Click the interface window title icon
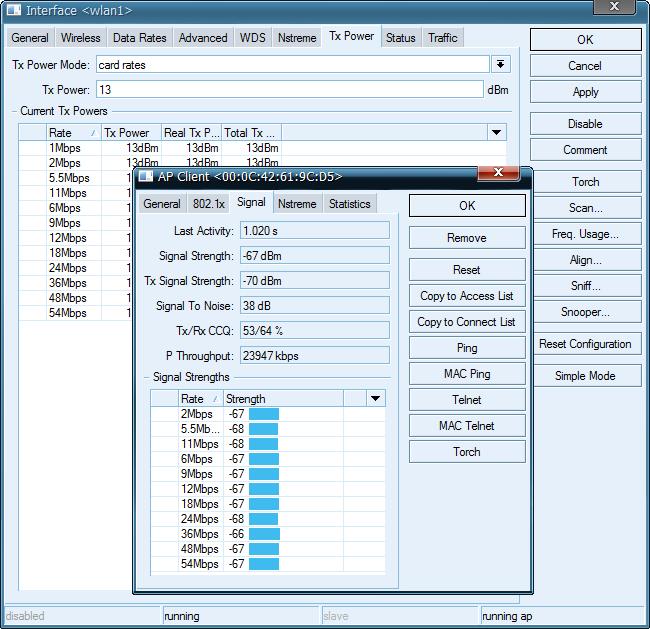The height and width of the screenshot is (629, 650). point(14,10)
